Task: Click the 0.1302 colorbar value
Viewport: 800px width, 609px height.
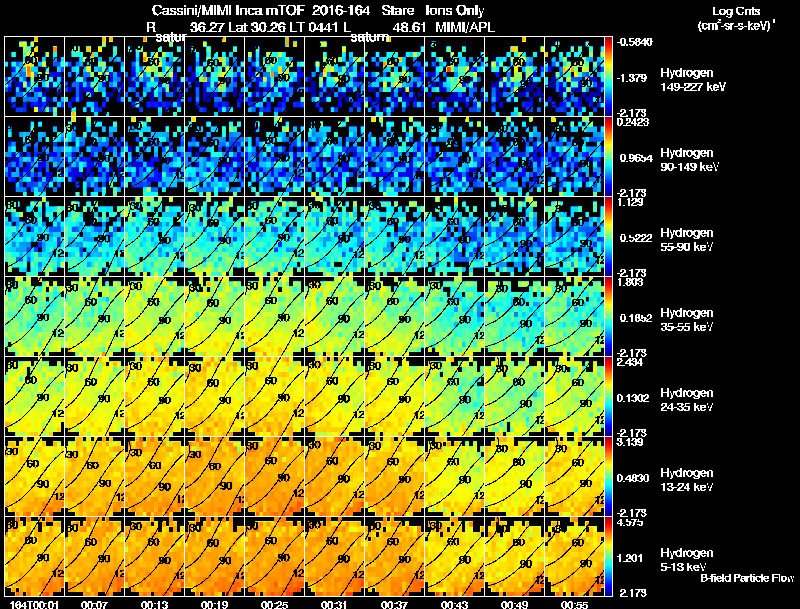Action: pos(633,398)
